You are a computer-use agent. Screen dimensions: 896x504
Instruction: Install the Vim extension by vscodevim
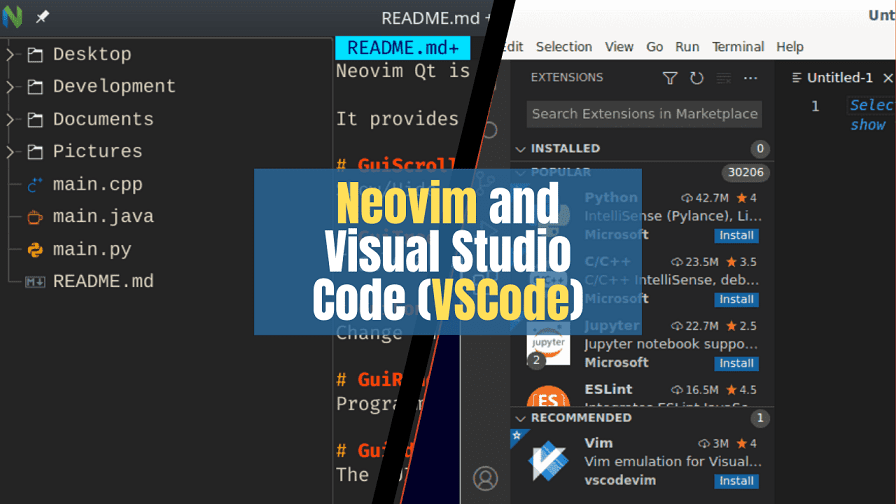736,481
